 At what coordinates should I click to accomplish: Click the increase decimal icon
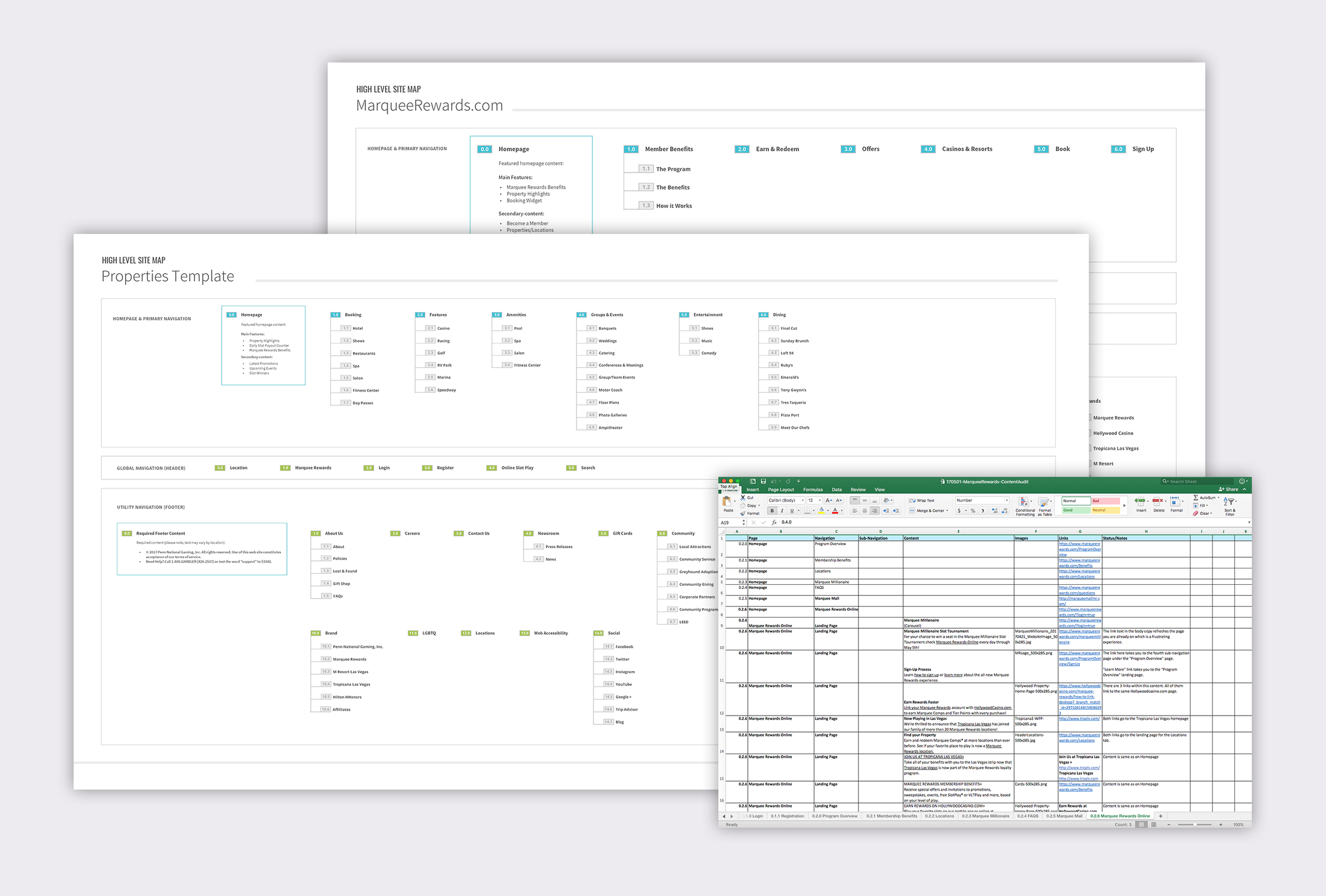995,511
